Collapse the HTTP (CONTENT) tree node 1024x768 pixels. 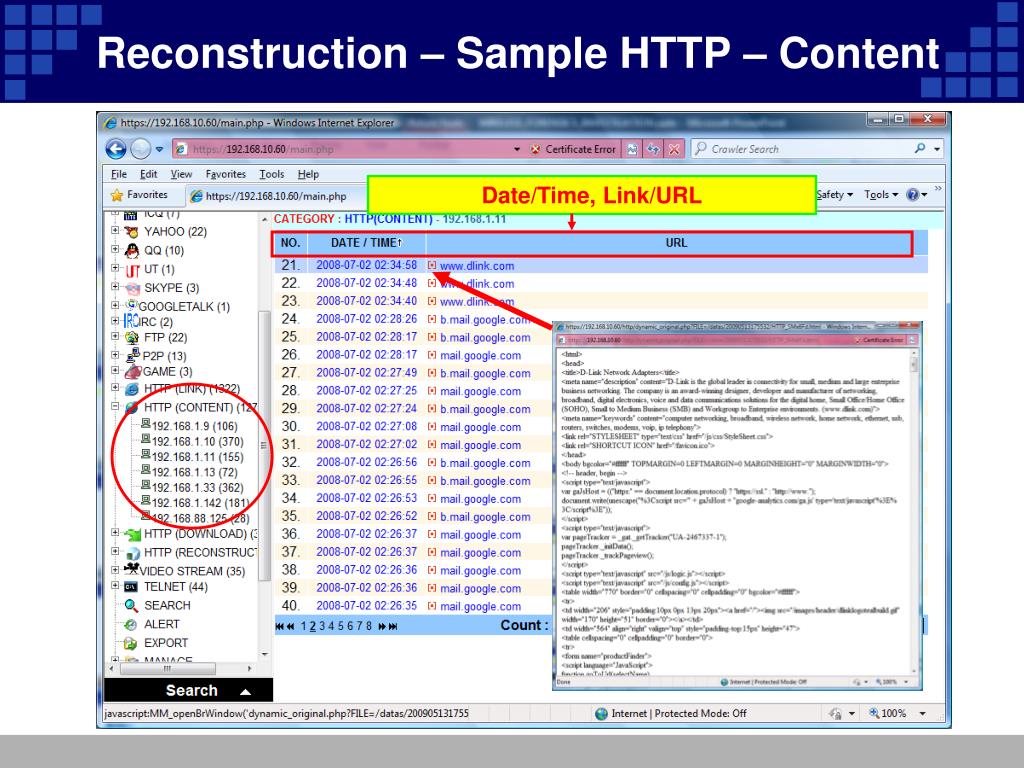point(115,406)
